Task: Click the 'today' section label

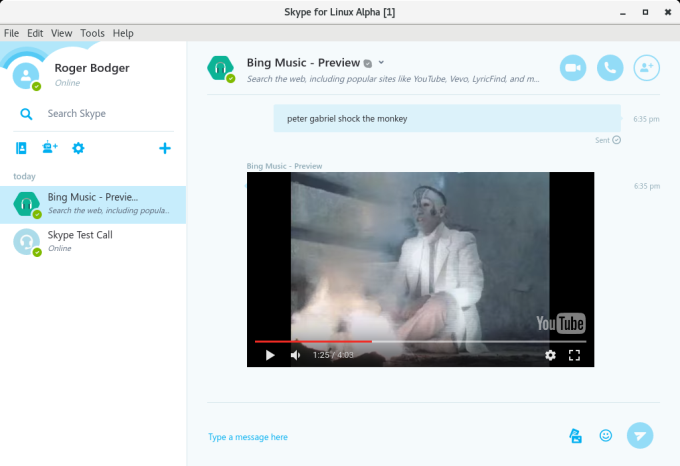Action: pos(24,176)
